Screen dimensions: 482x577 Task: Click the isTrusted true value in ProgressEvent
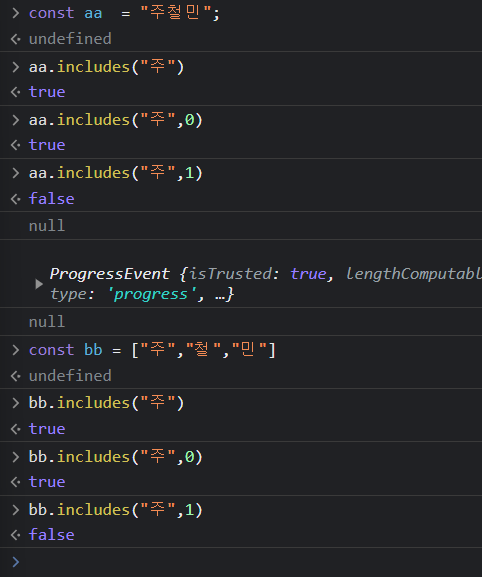click(x=308, y=274)
